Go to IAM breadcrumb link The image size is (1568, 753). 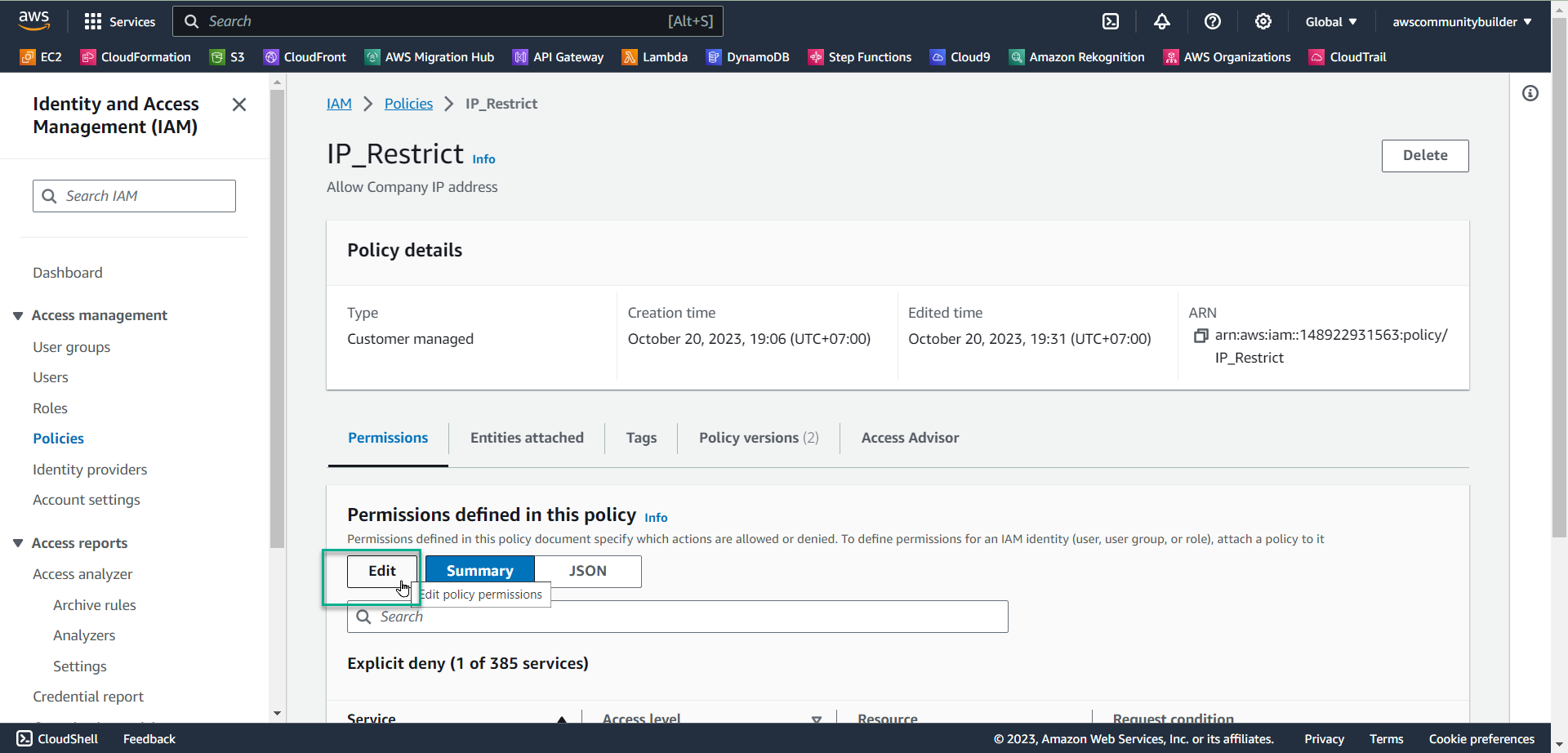339,104
